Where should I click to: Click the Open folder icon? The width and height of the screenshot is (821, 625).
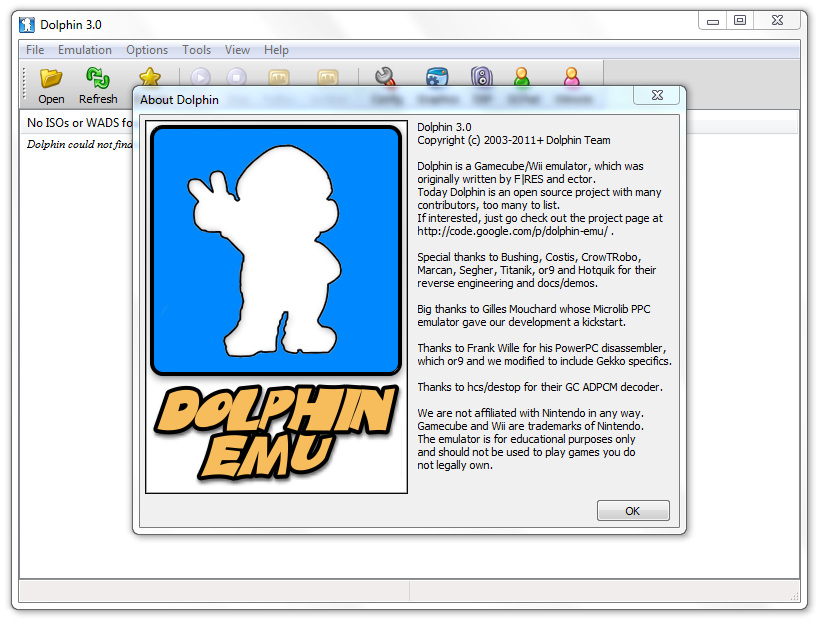[x=51, y=78]
